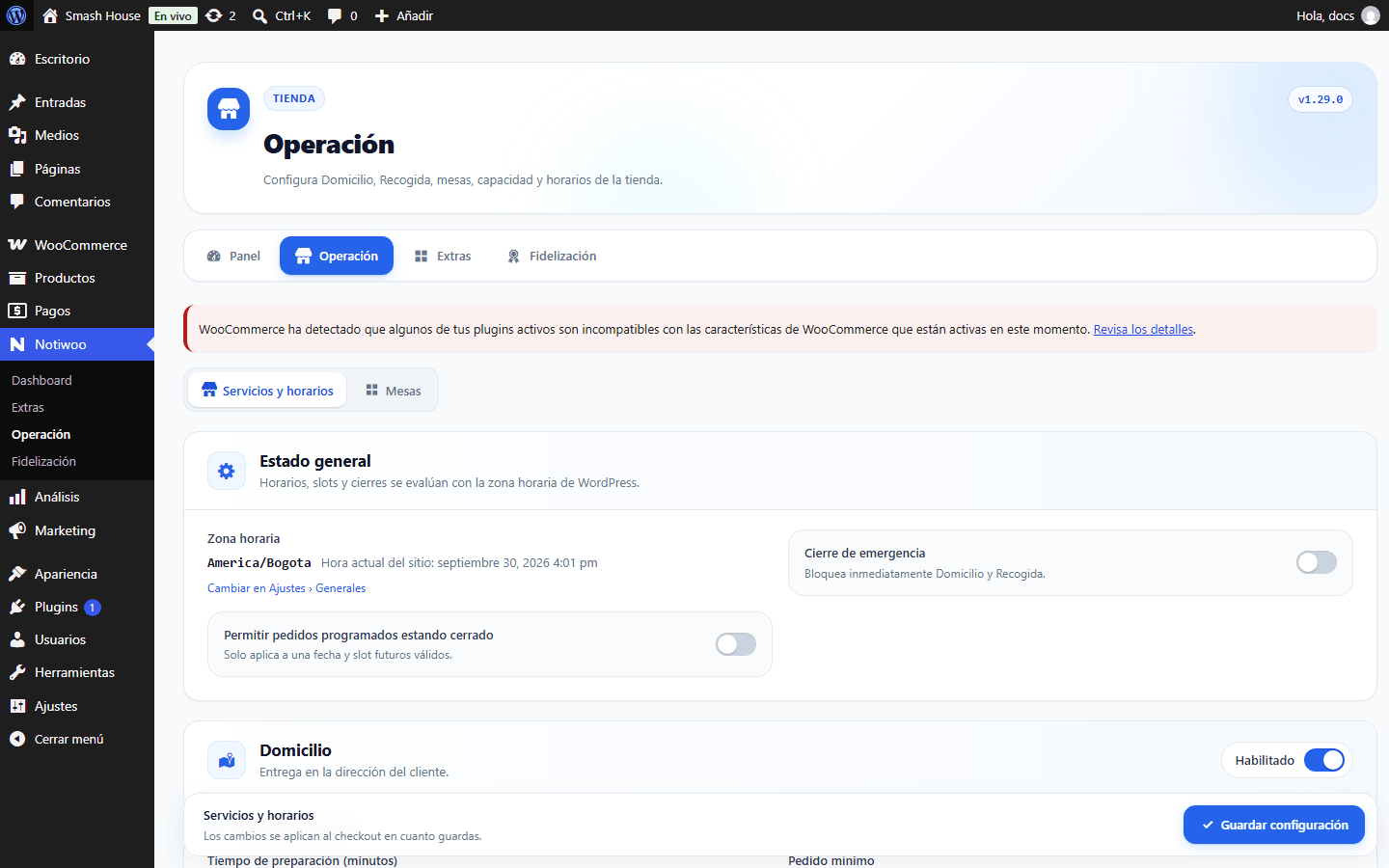Screen dimensions: 1389x868
Task: Open Productos icon in sidebar
Action: tap(17, 278)
